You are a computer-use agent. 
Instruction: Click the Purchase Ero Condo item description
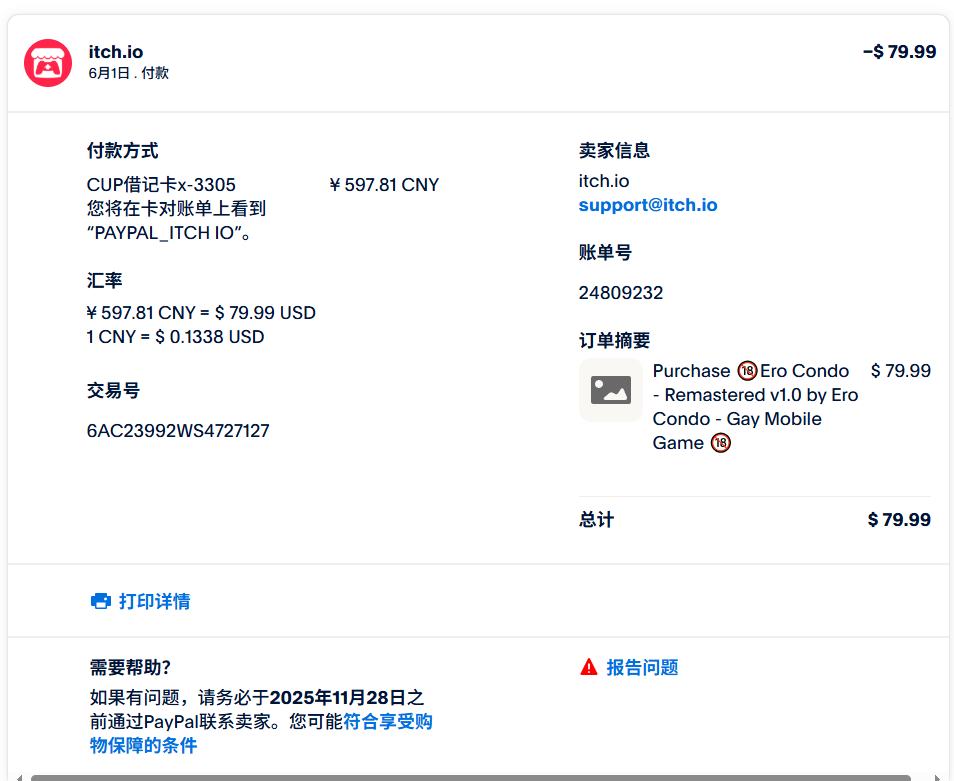tap(755, 407)
